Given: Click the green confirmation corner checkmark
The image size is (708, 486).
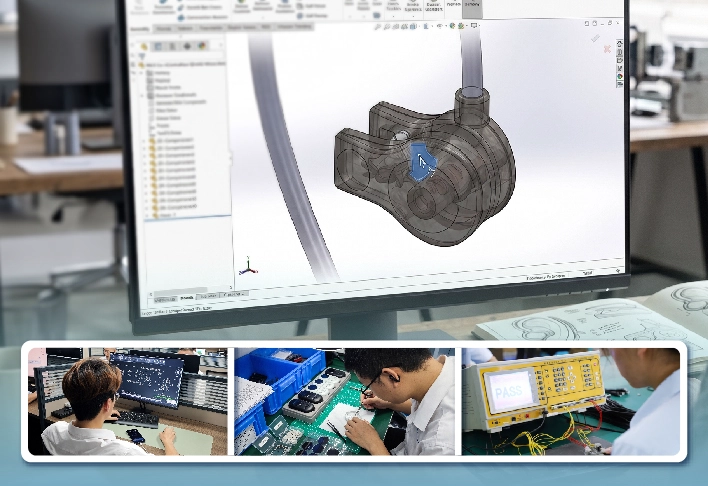Looking at the screenshot, I should 596,38.
